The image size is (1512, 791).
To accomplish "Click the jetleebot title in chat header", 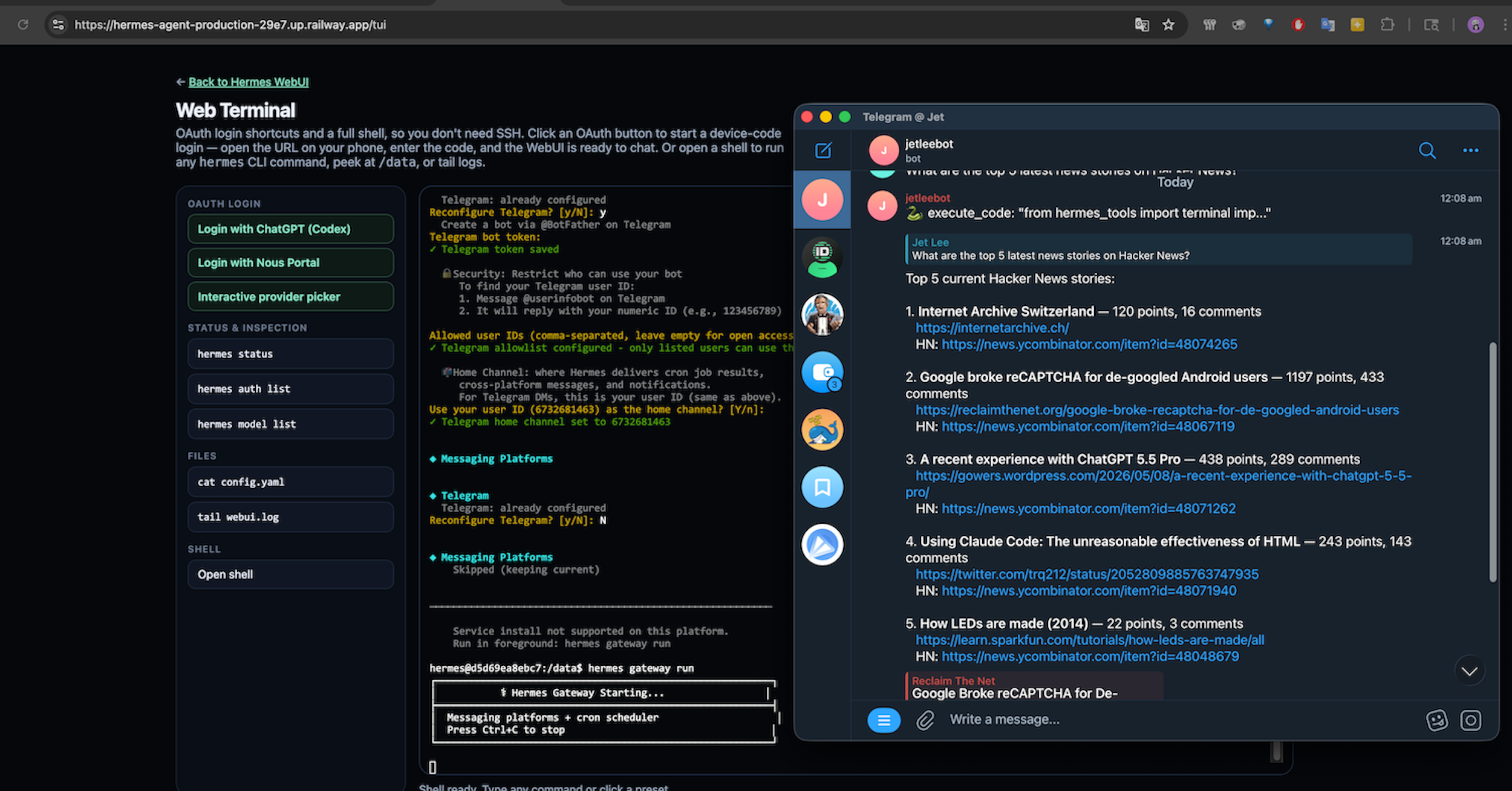I will click(x=928, y=144).
